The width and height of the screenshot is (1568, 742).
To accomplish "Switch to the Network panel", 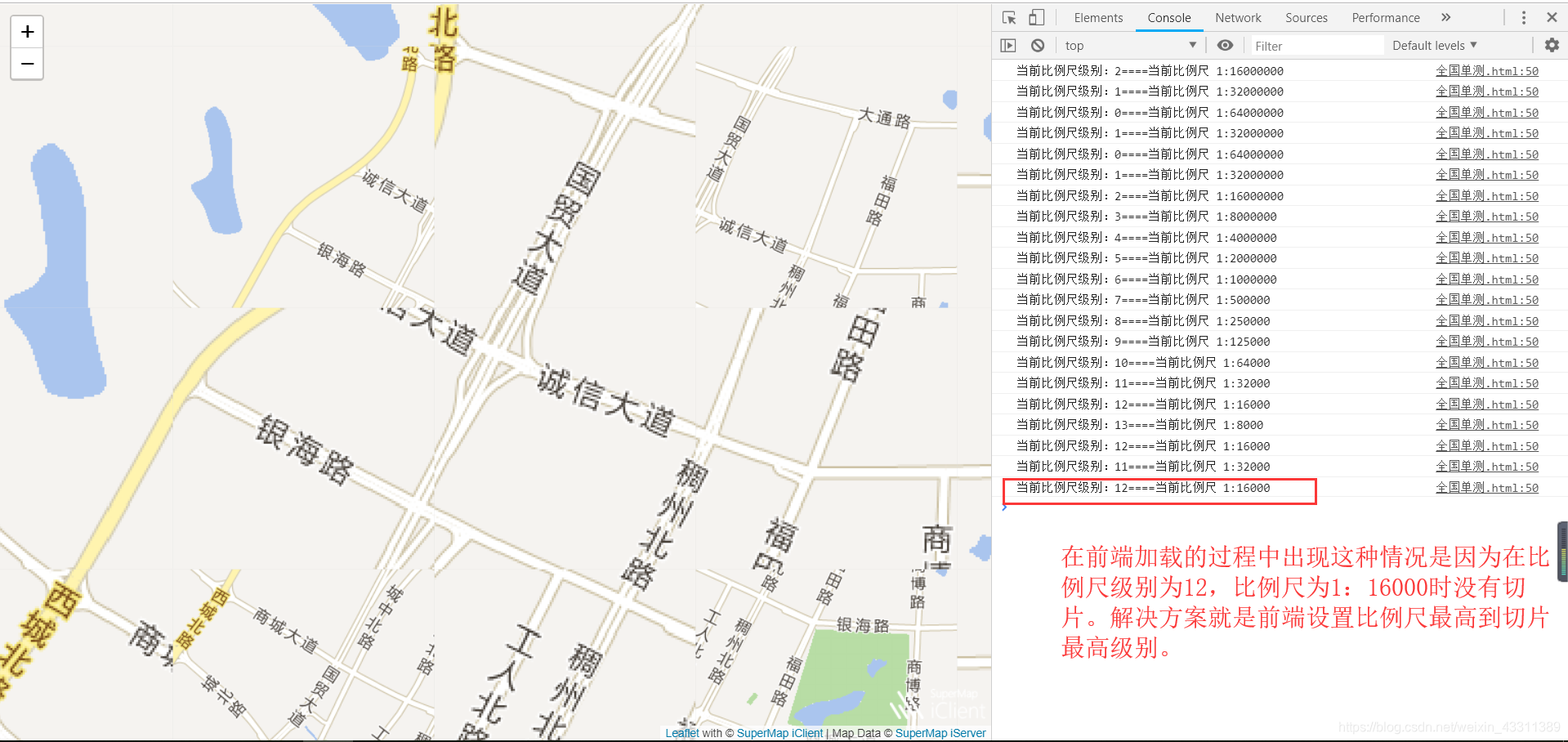I will [x=1238, y=17].
